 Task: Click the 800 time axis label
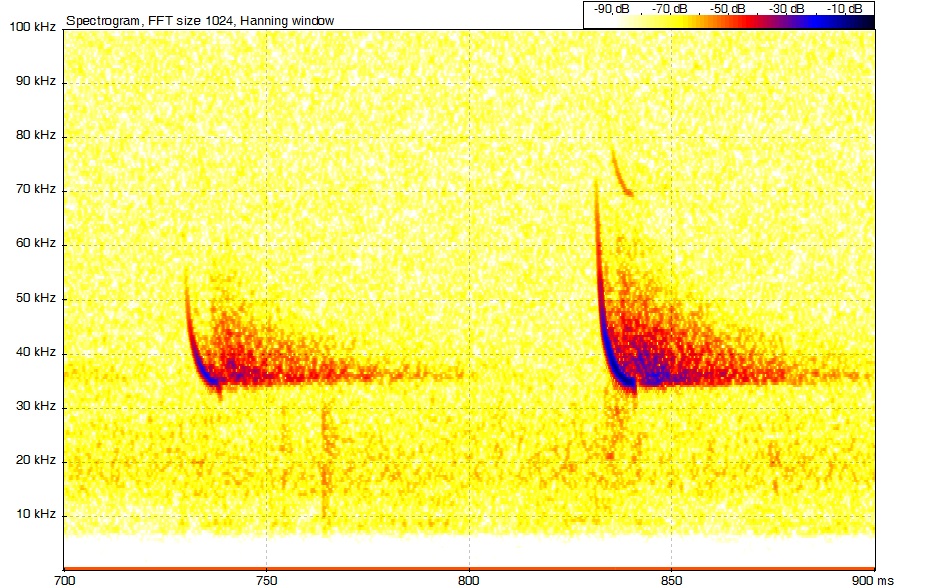[x=469, y=580]
